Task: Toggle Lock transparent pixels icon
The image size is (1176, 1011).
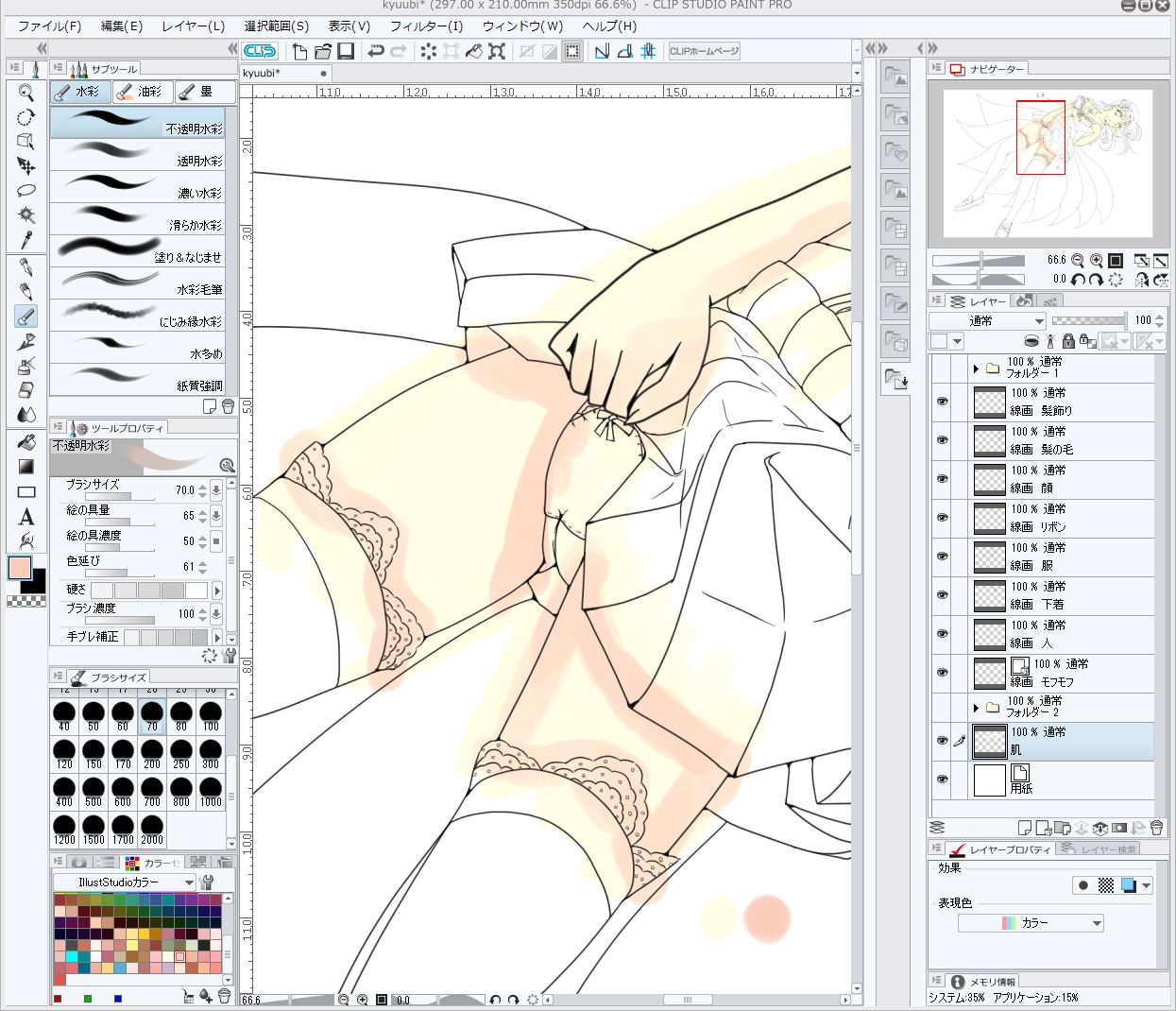Action: (x=1087, y=341)
